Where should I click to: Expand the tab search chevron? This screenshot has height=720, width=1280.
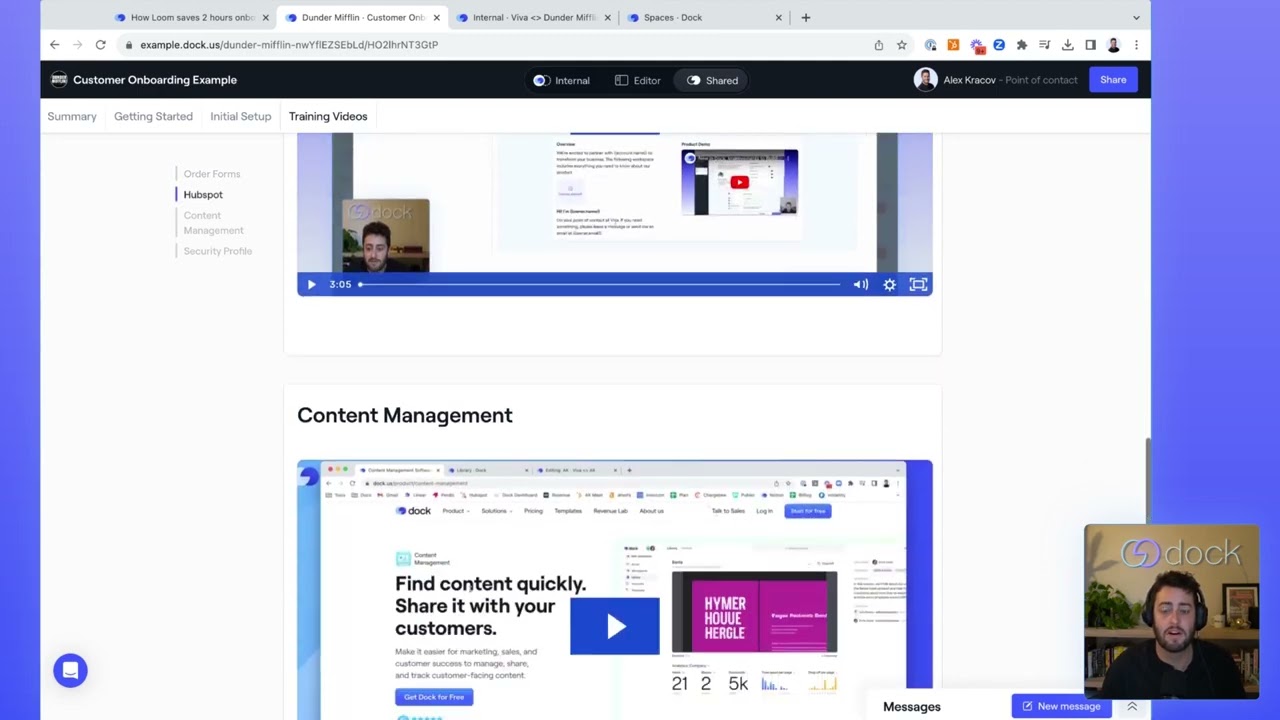1136,17
